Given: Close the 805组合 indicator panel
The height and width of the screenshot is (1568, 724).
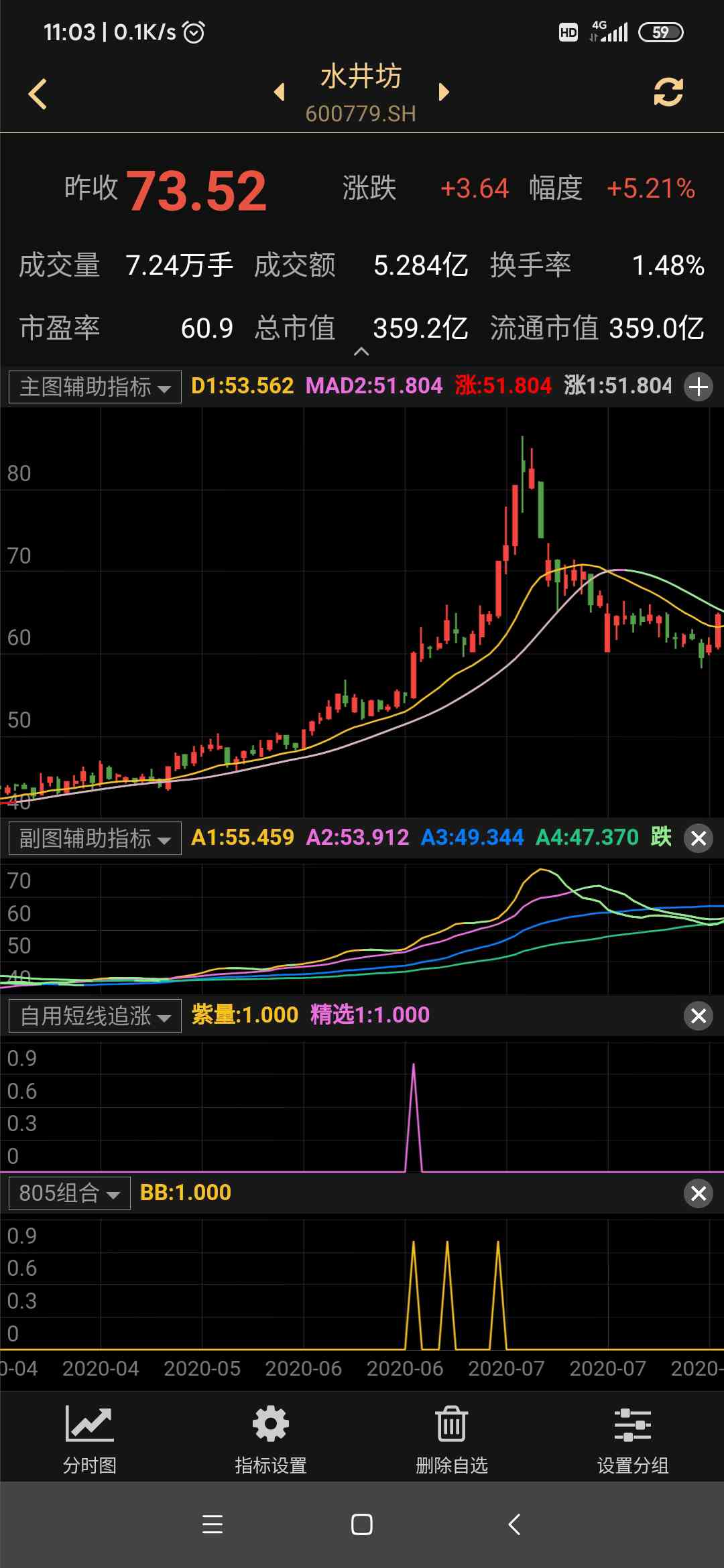Looking at the screenshot, I should 699,1193.
